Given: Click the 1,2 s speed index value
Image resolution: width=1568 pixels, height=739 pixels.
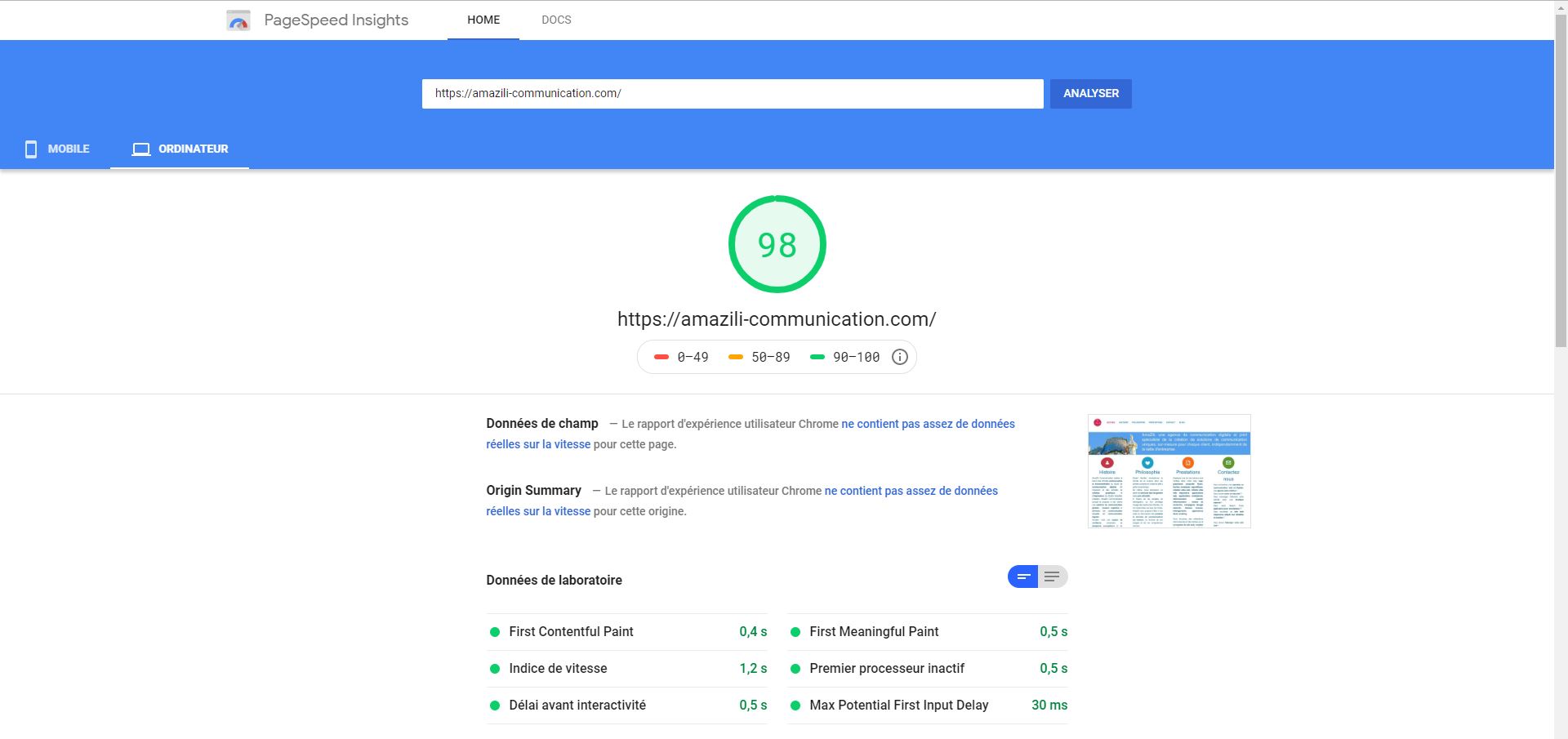Looking at the screenshot, I should coord(753,669).
